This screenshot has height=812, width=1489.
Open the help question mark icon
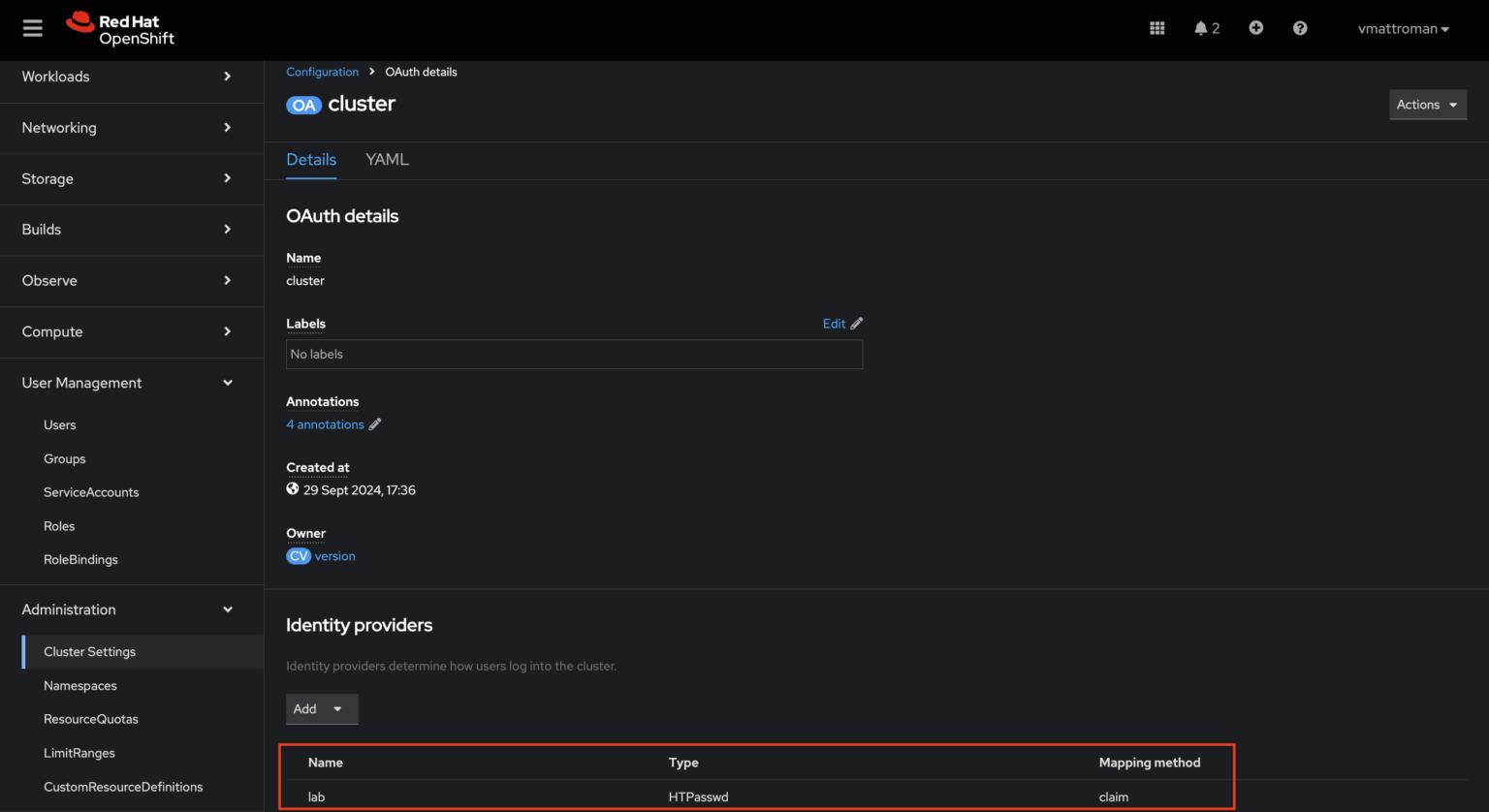coord(1300,28)
